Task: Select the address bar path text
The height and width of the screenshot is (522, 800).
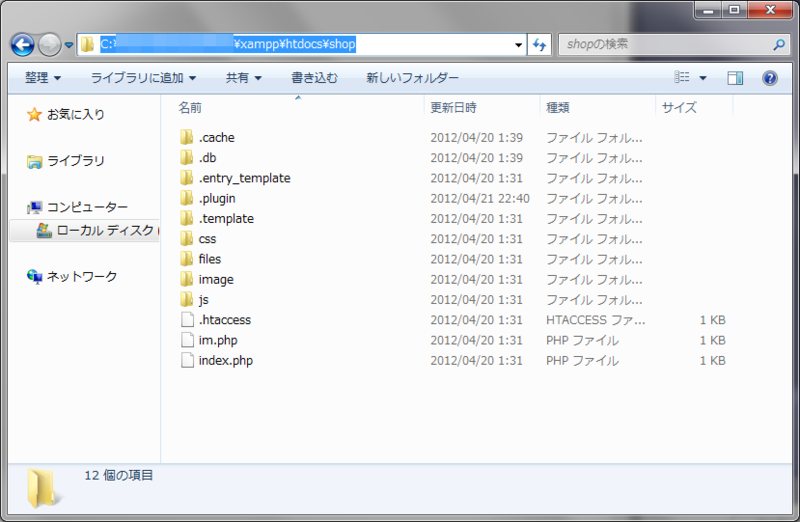Action: tap(228, 44)
